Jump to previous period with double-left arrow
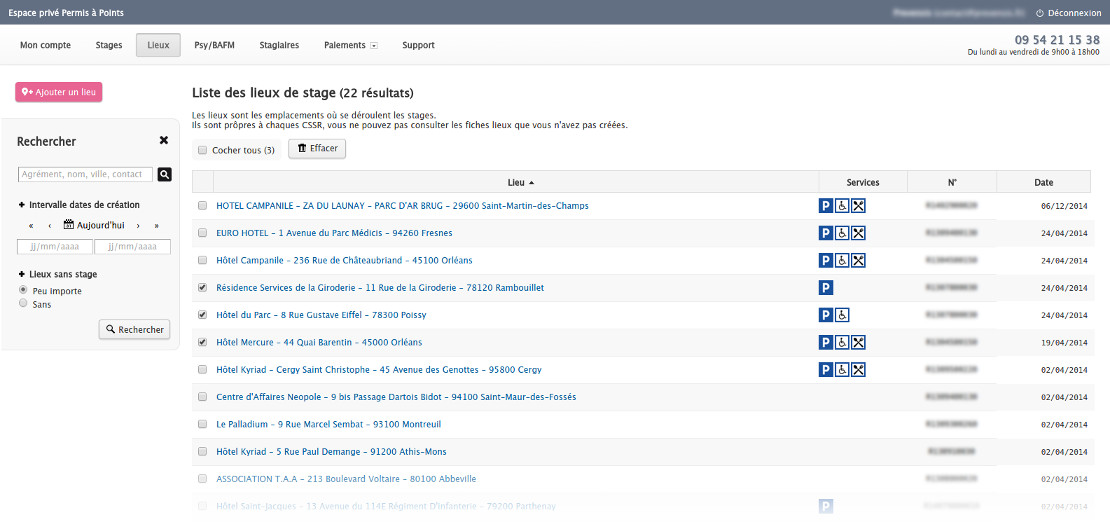1110x522 pixels. [31, 226]
